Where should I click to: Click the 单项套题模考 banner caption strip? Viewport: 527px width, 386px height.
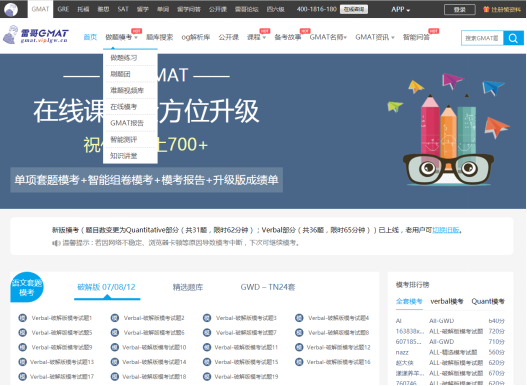(x=147, y=180)
